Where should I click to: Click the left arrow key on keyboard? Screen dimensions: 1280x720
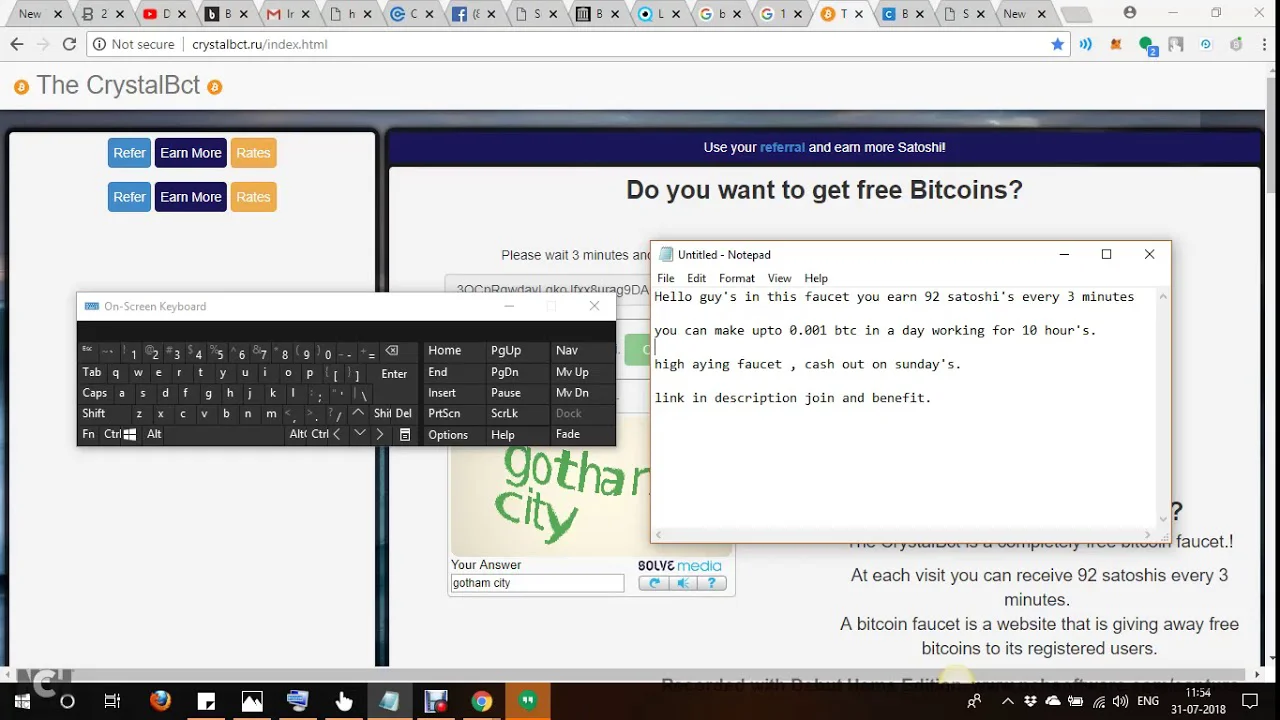[337, 435]
